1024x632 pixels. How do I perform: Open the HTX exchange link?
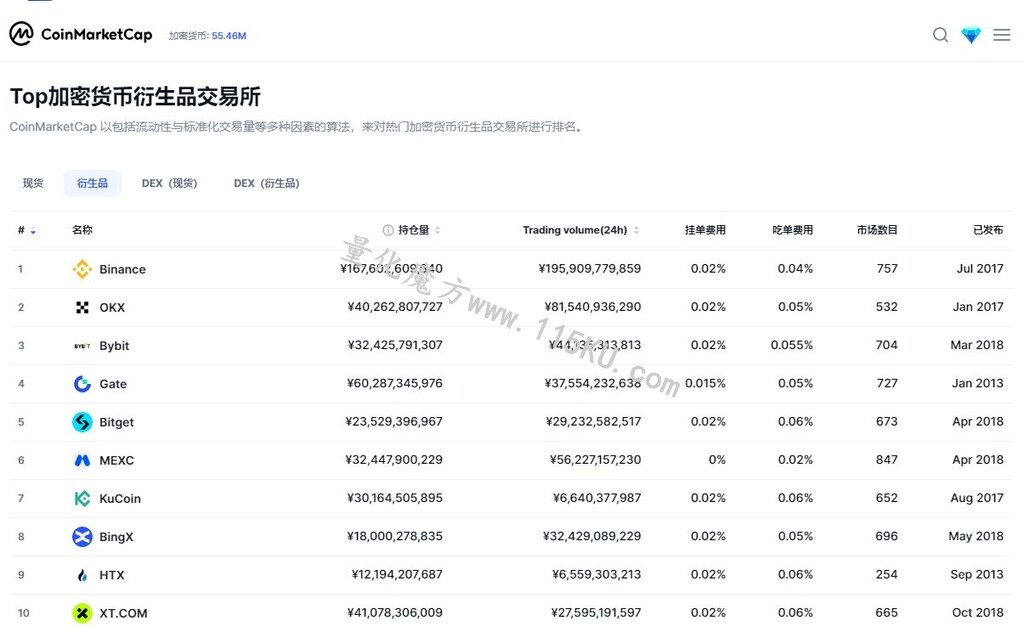tap(112, 575)
